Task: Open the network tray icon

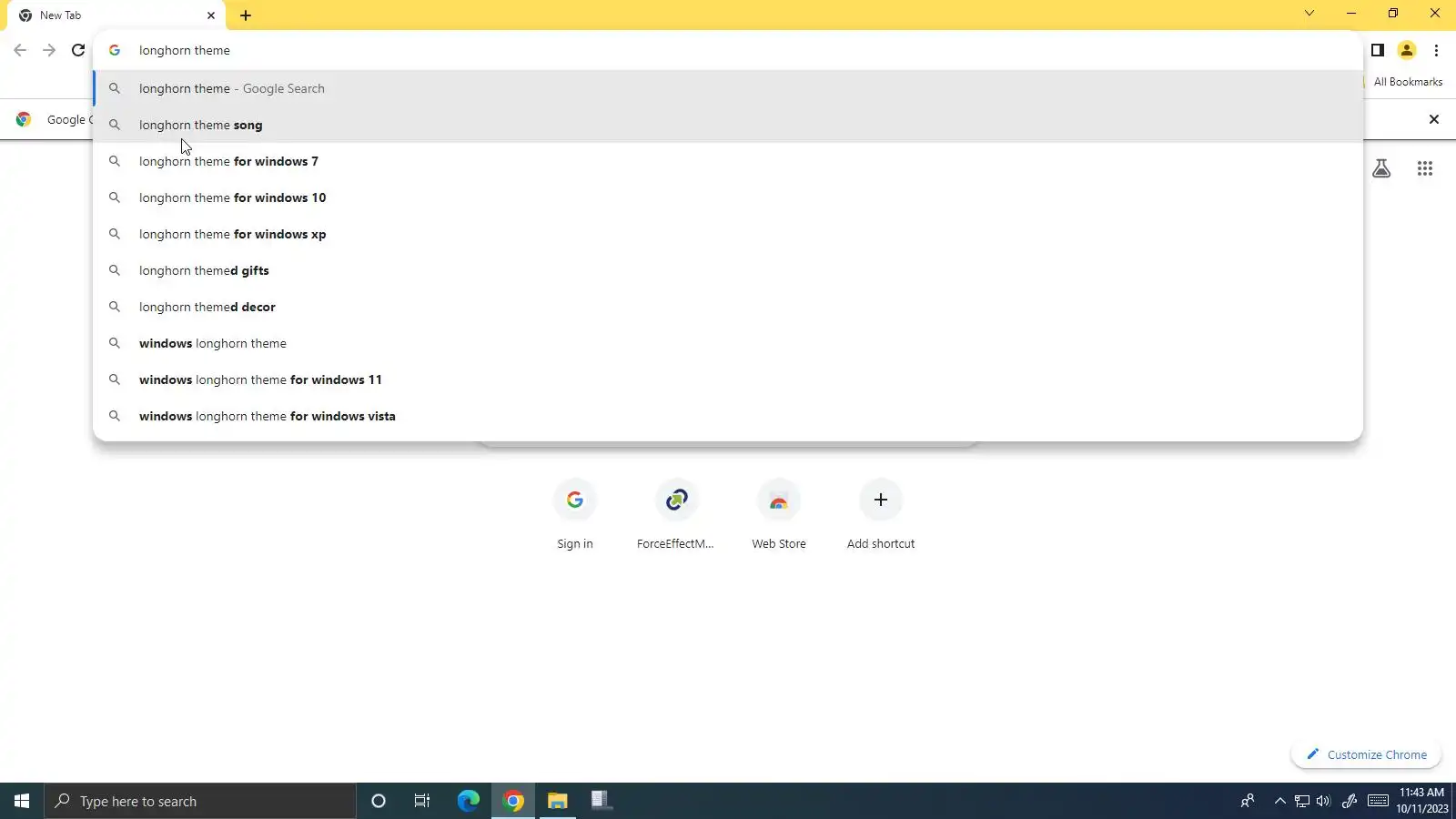Action: [x=1302, y=801]
